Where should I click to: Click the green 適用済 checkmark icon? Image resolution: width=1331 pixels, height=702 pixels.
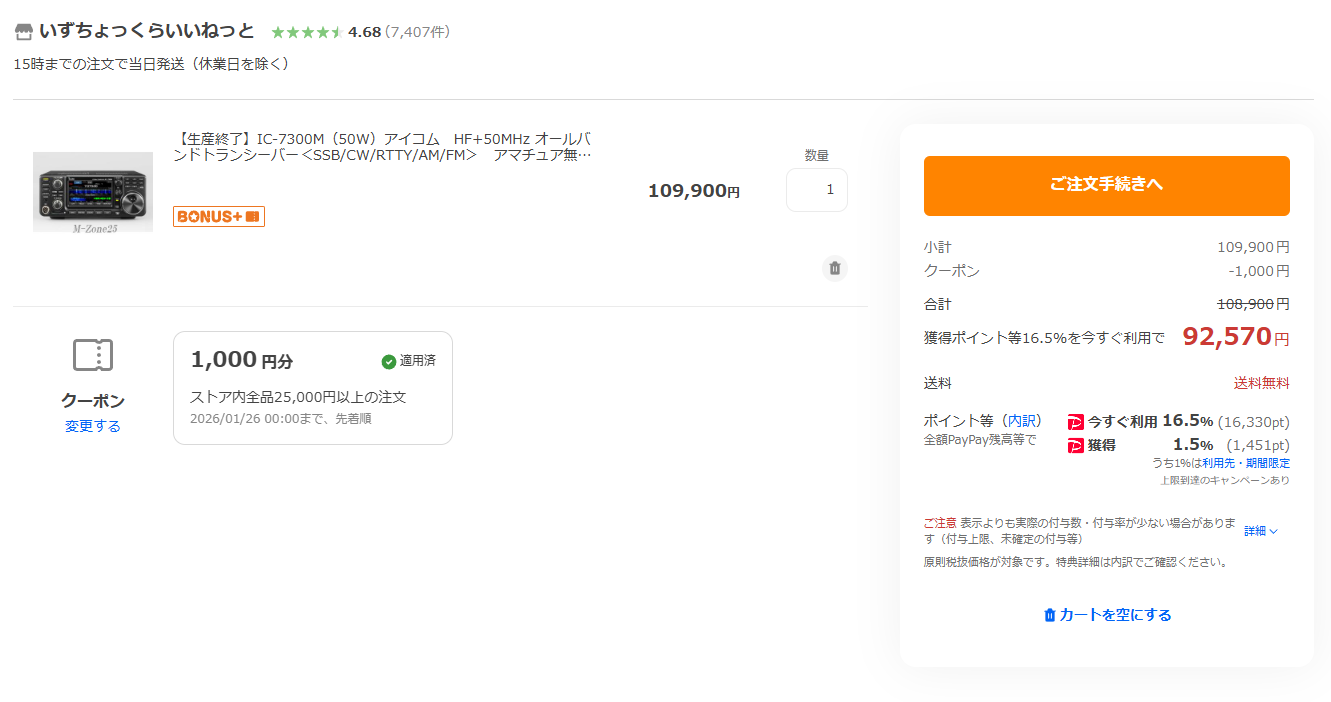tap(389, 361)
